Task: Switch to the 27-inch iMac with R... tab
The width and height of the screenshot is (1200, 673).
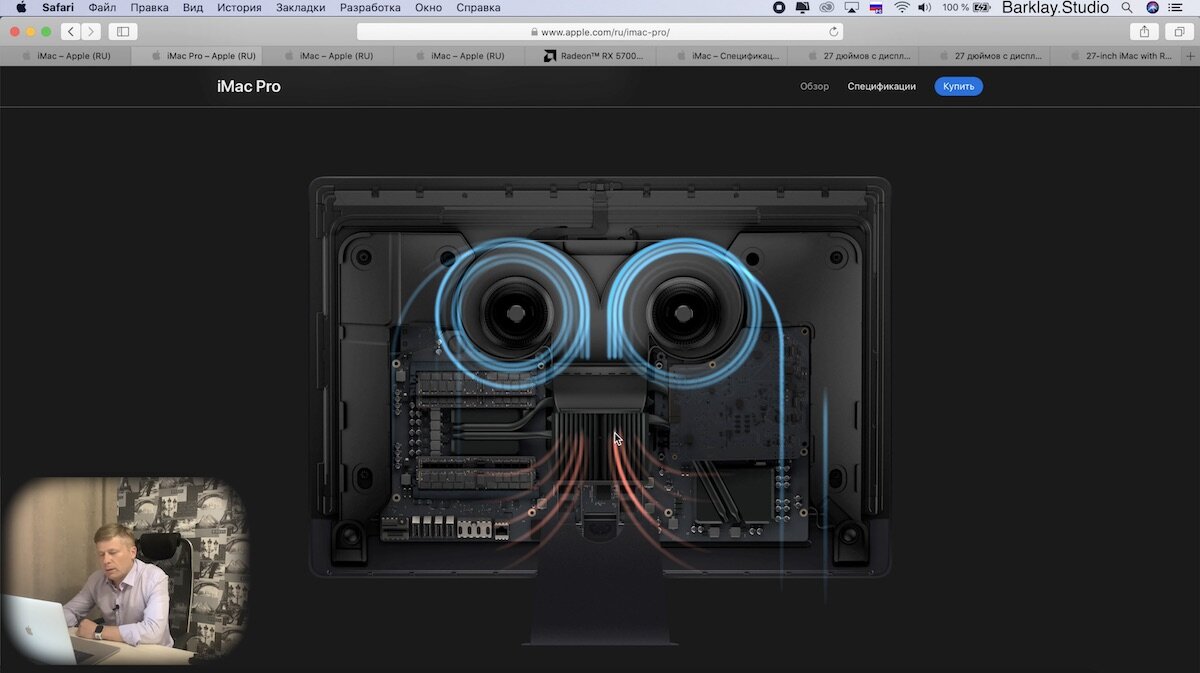Action: click(1116, 56)
